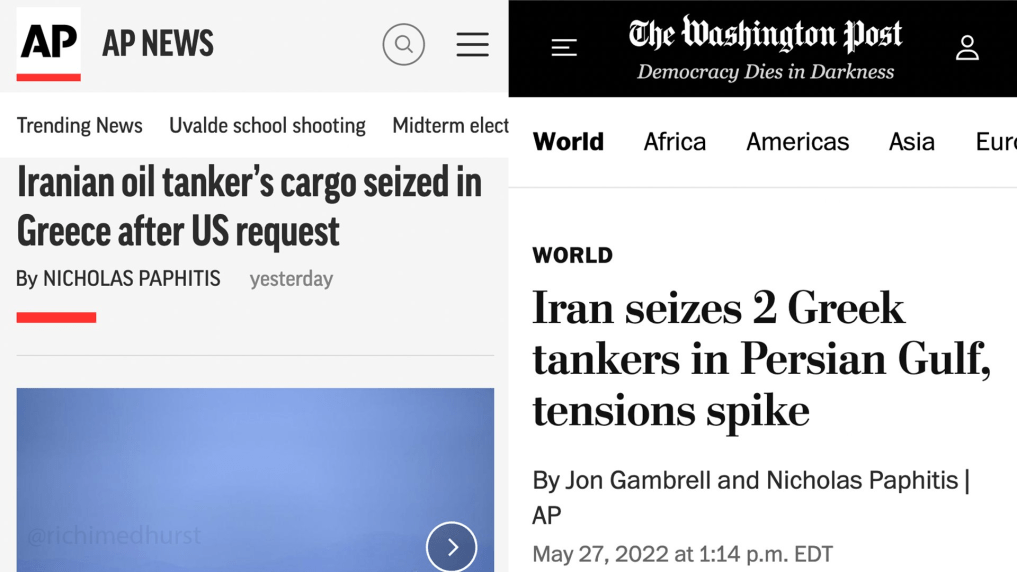Open the Washington Post account profile icon
The width and height of the screenshot is (1017, 572).
[966, 47]
